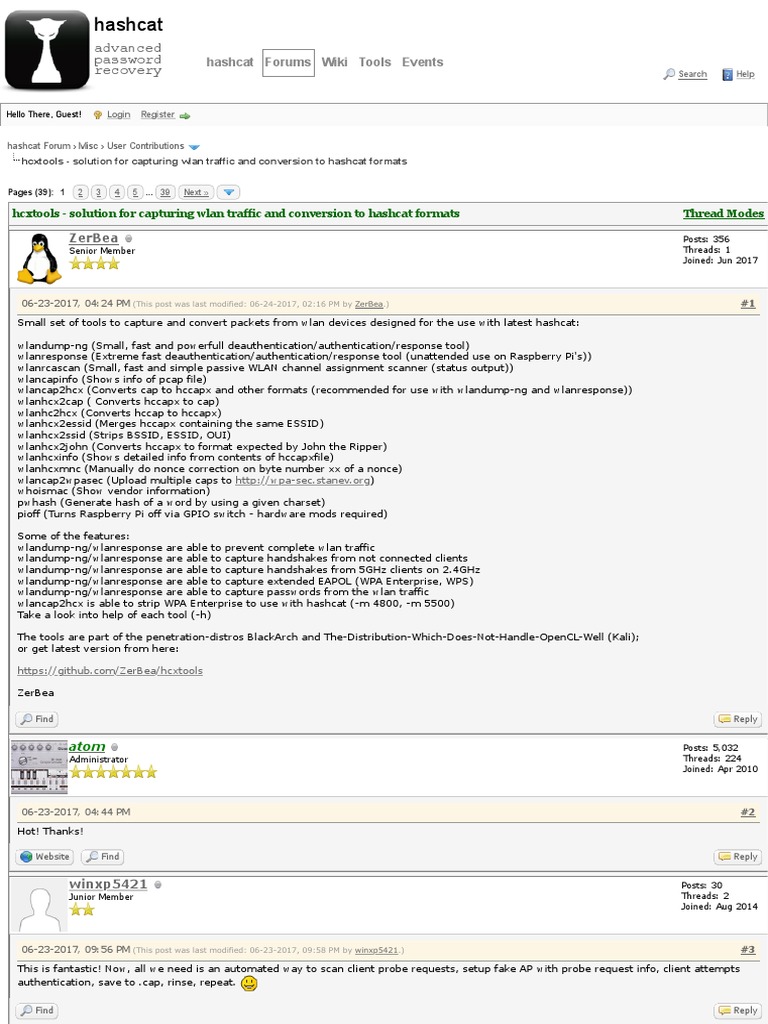Click the 'Hot! Thanks!' post text

(50, 831)
